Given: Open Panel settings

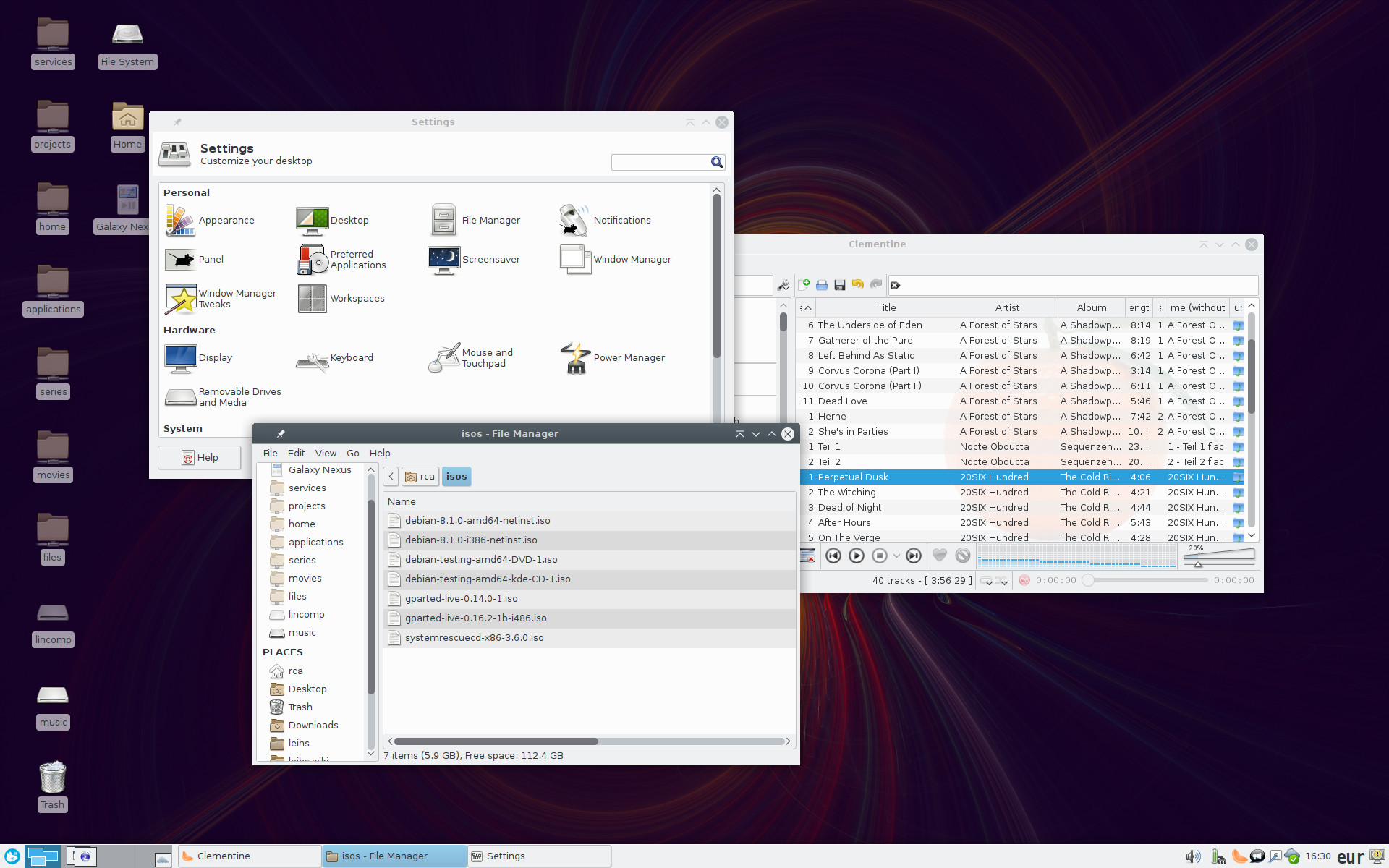Looking at the screenshot, I should pyautogui.click(x=195, y=260).
